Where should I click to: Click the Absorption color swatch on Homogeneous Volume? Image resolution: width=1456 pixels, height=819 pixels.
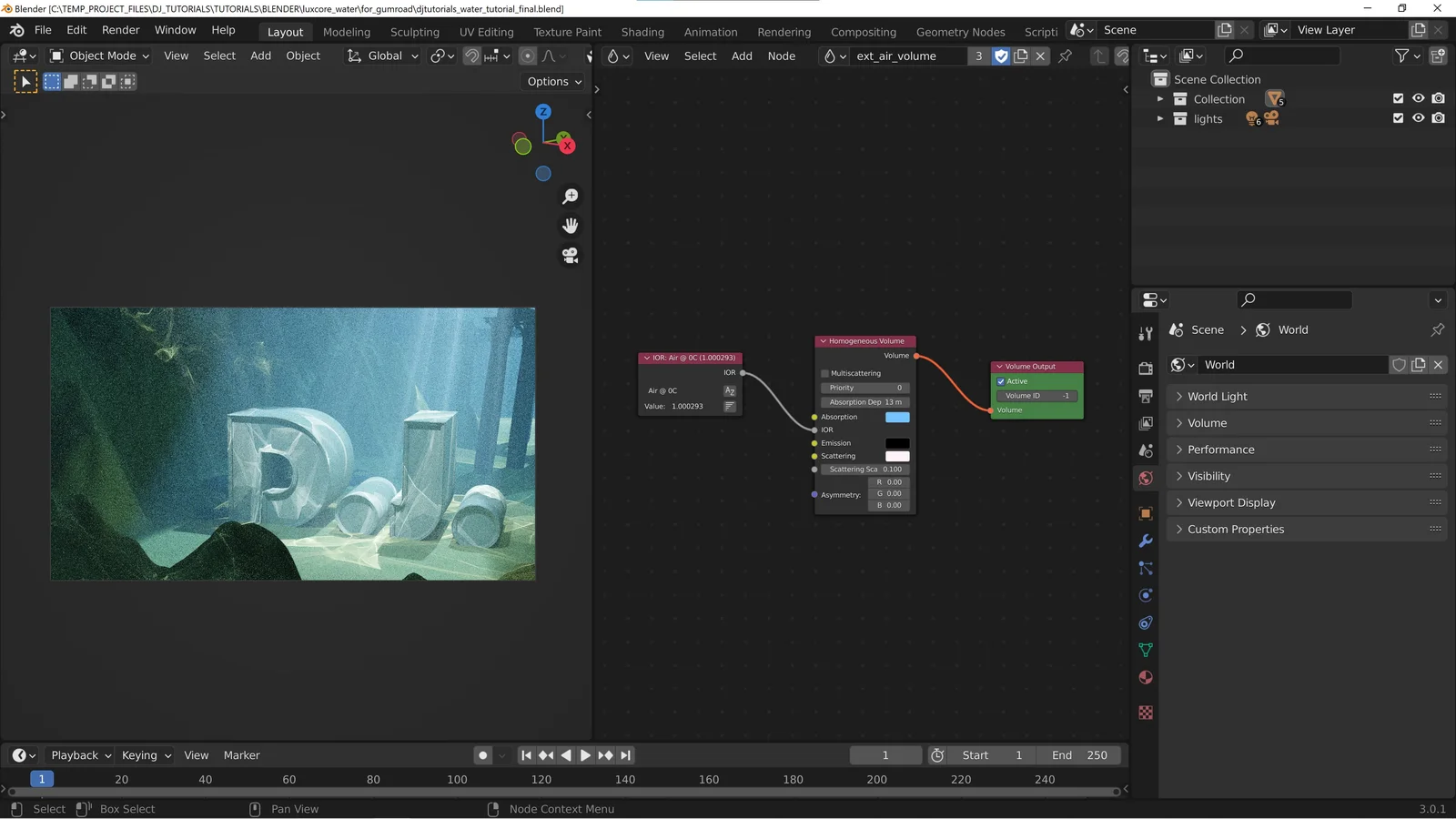(897, 417)
